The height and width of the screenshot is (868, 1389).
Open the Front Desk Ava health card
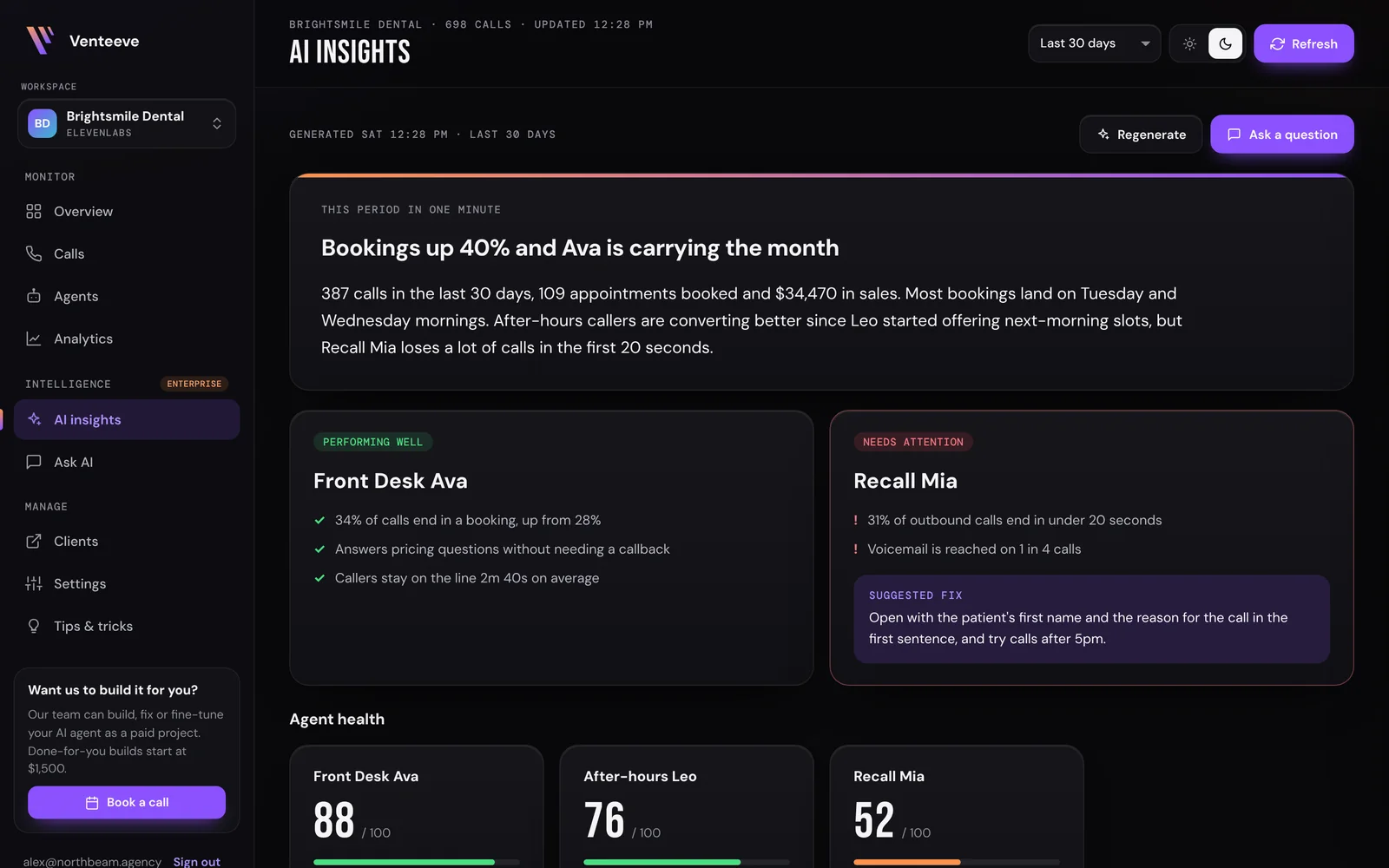tap(417, 807)
